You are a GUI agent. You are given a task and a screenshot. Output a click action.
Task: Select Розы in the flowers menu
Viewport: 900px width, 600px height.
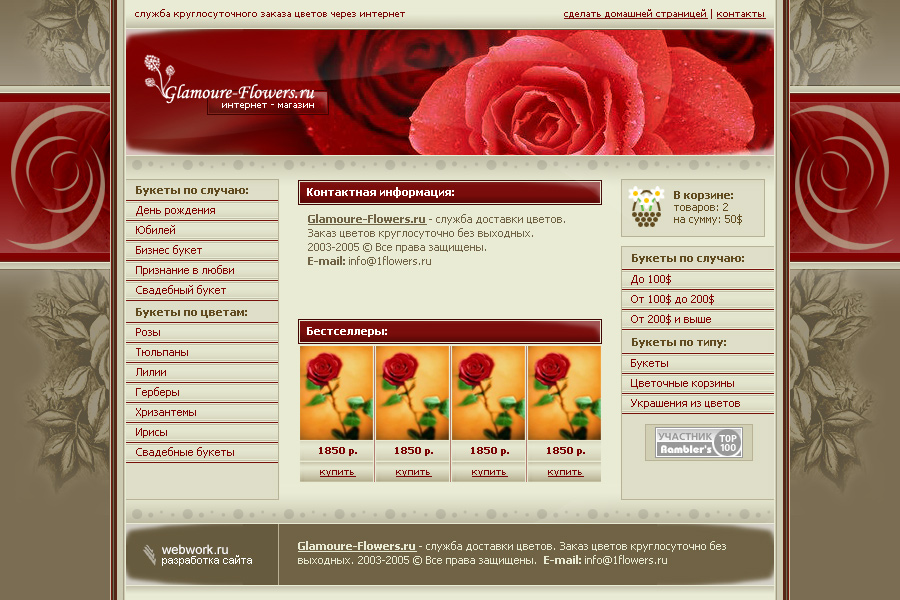click(x=148, y=332)
